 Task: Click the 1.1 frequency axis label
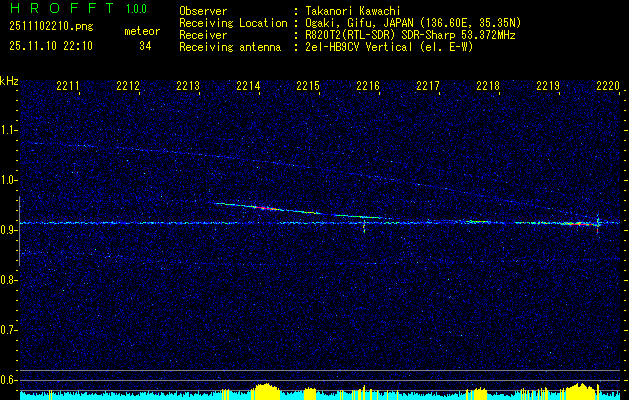[9, 130]
